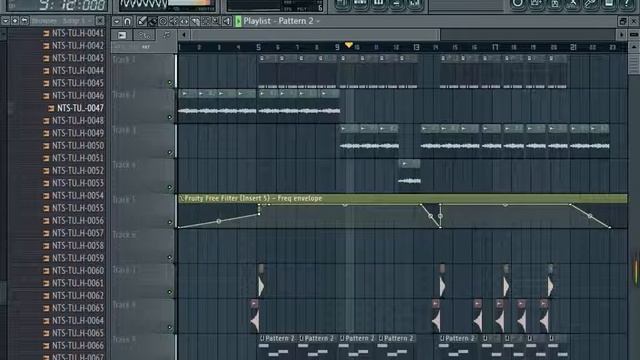Click the Track 1 header label
This screenshot has height=360, width=640.
(x=124, y=60)
